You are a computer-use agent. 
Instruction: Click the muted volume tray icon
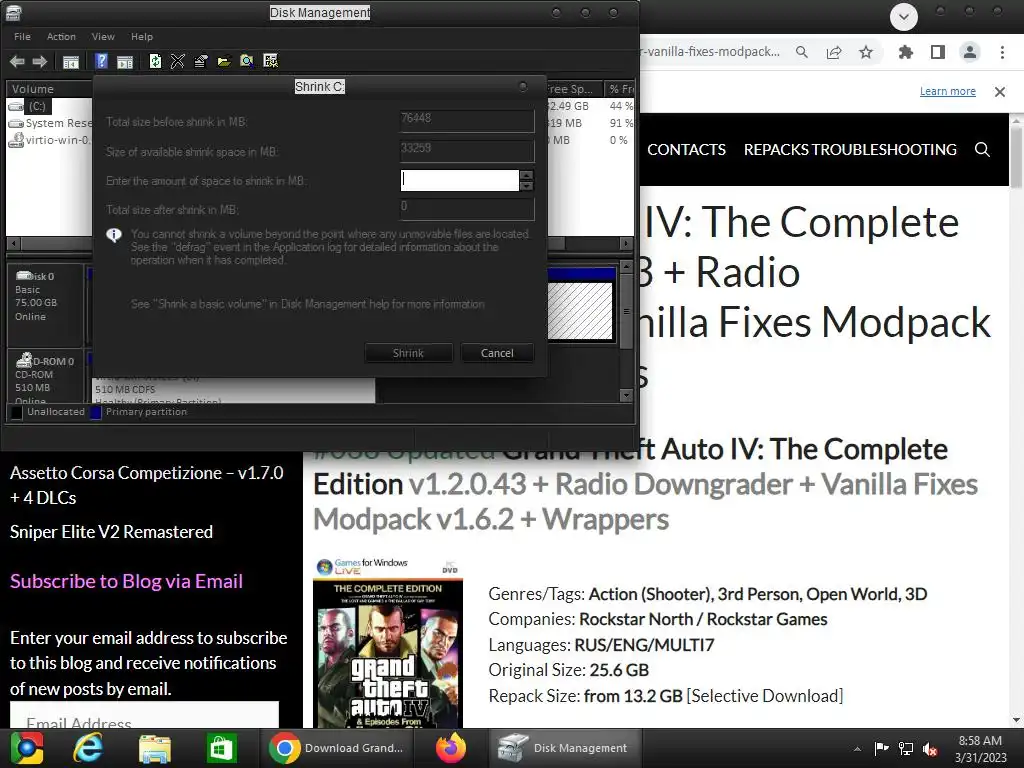coord(931,749)
